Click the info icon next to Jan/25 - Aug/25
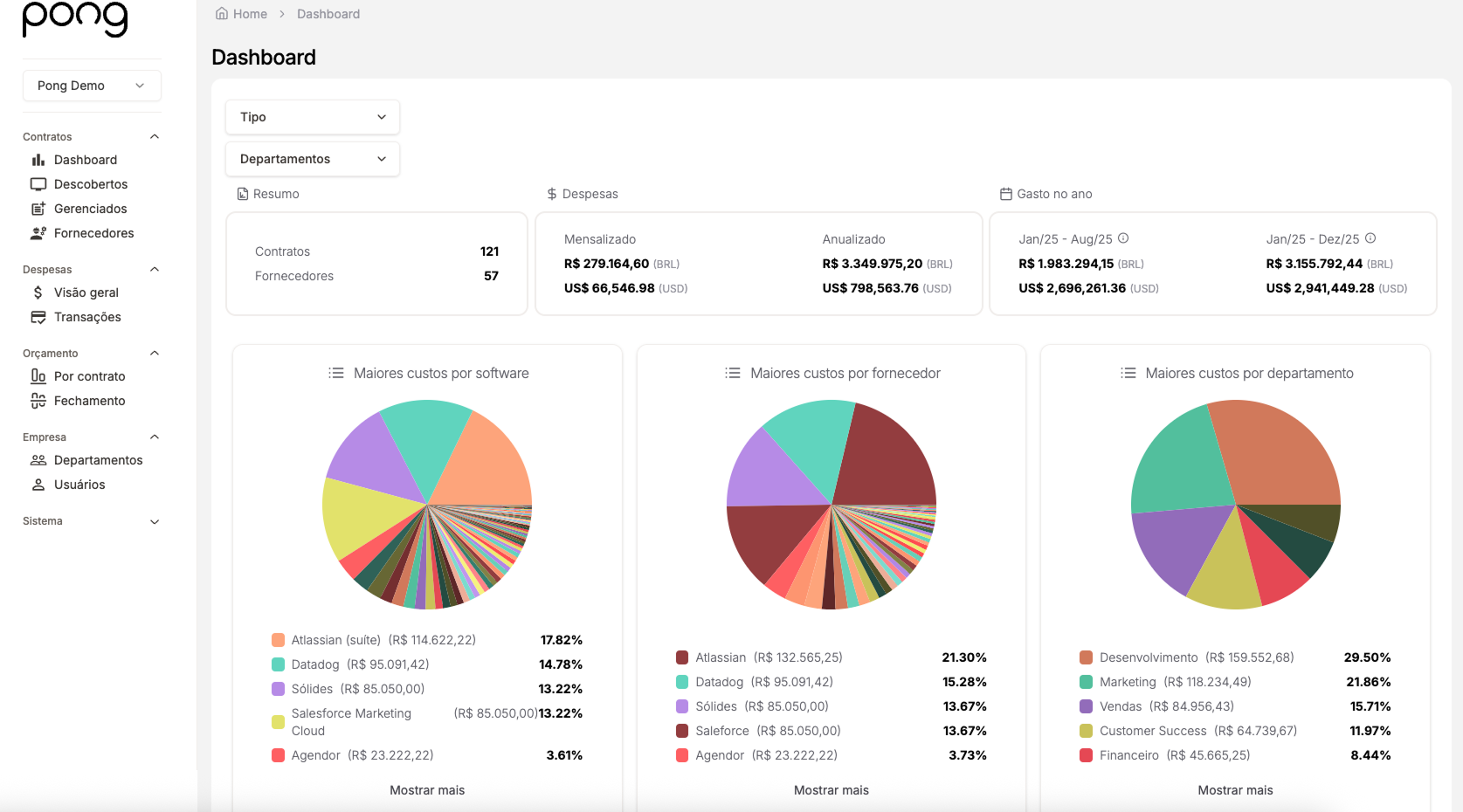Image resolution: width=1463 pixels, height=812 pixels. [1123, 238]
